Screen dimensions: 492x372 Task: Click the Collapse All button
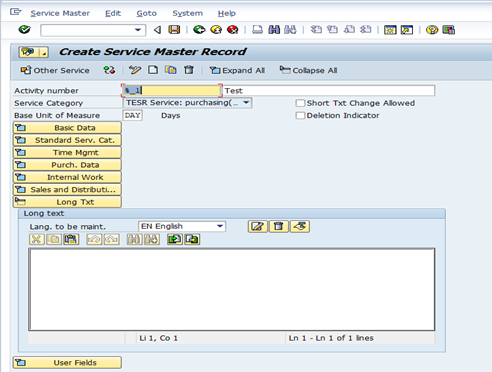click(x=308, y=70)
